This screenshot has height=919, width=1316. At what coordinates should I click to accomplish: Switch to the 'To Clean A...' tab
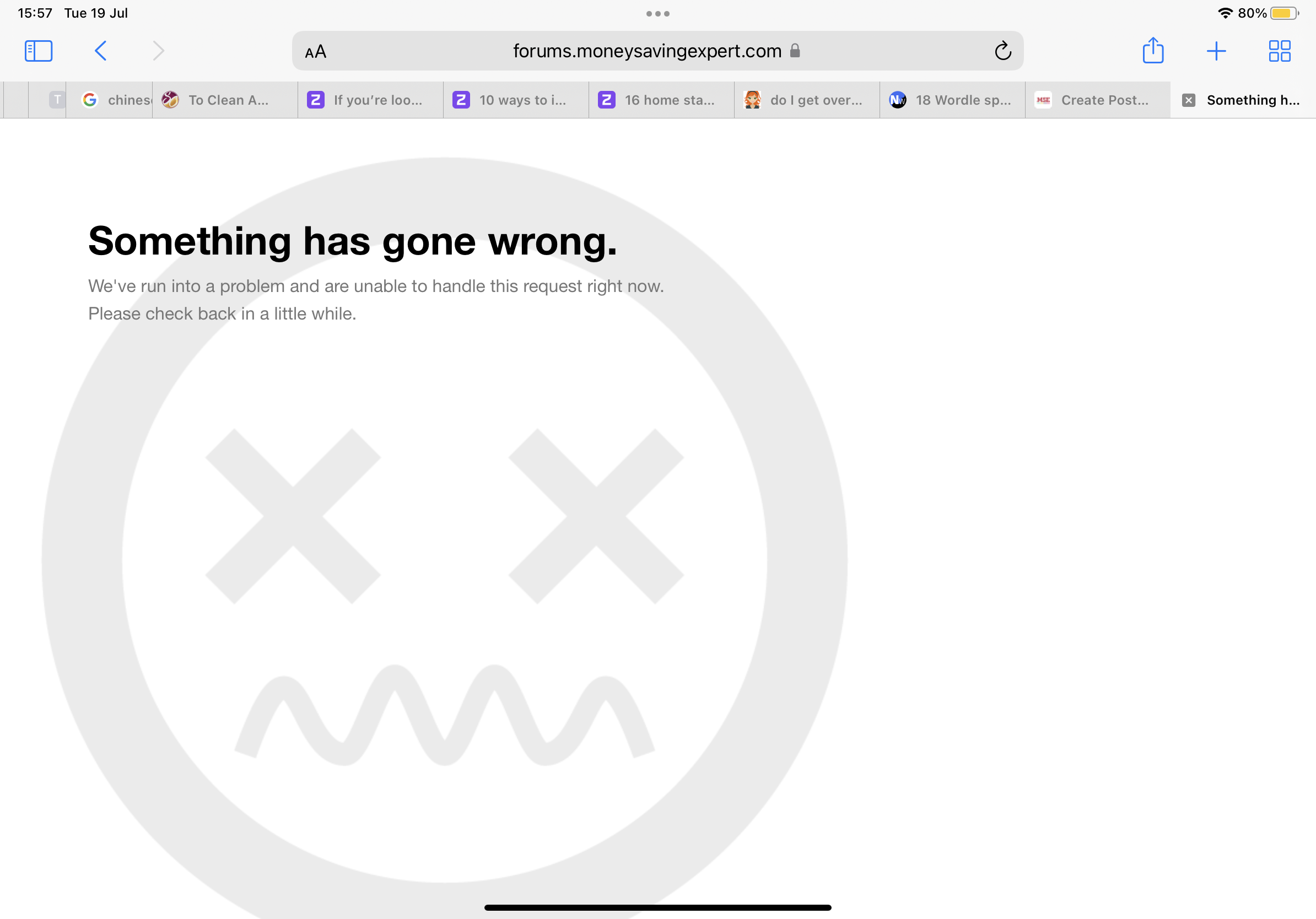pos(225,100)
